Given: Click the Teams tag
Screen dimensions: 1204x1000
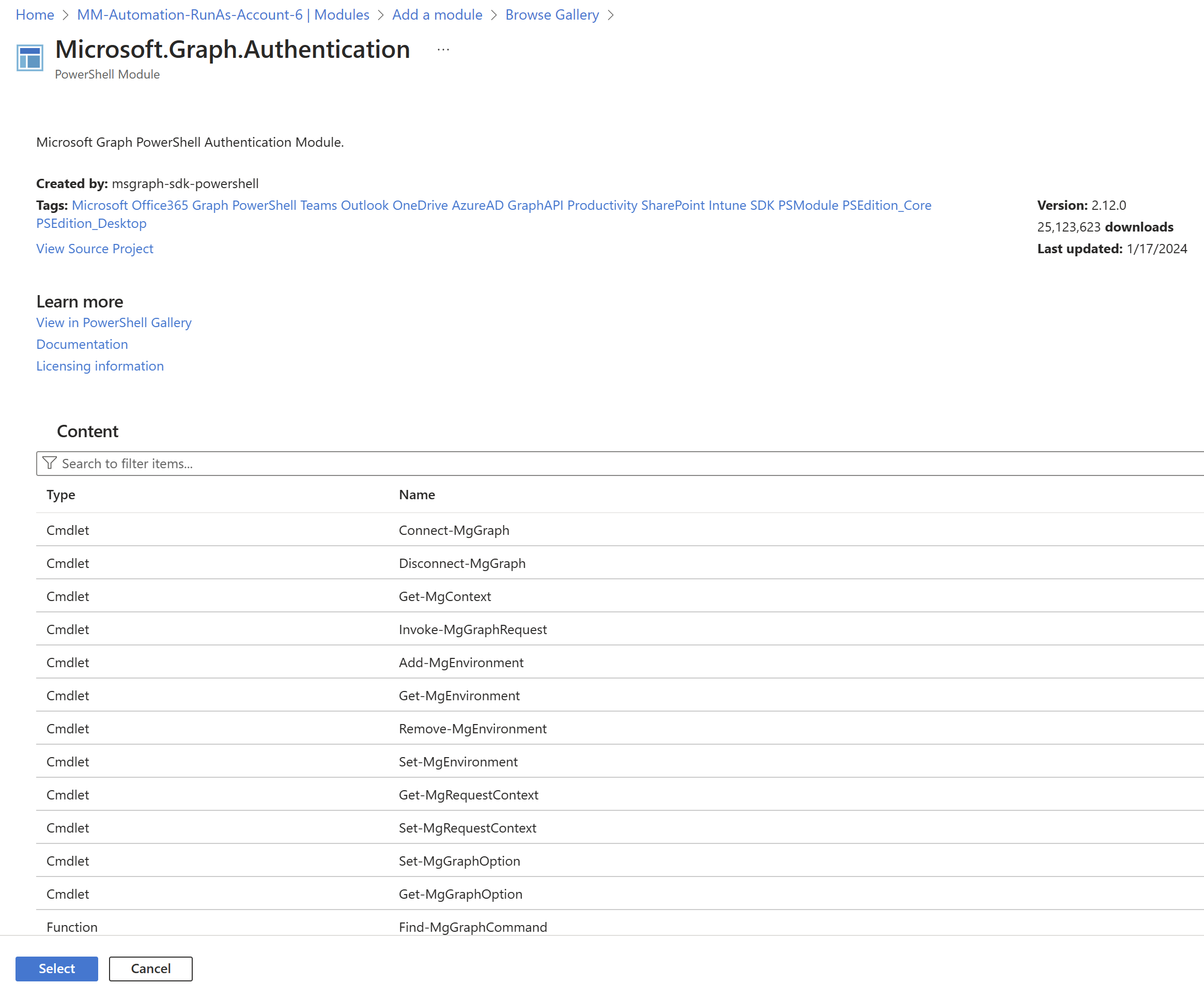Looking at the screenshot, I should [x=318, y=205].
